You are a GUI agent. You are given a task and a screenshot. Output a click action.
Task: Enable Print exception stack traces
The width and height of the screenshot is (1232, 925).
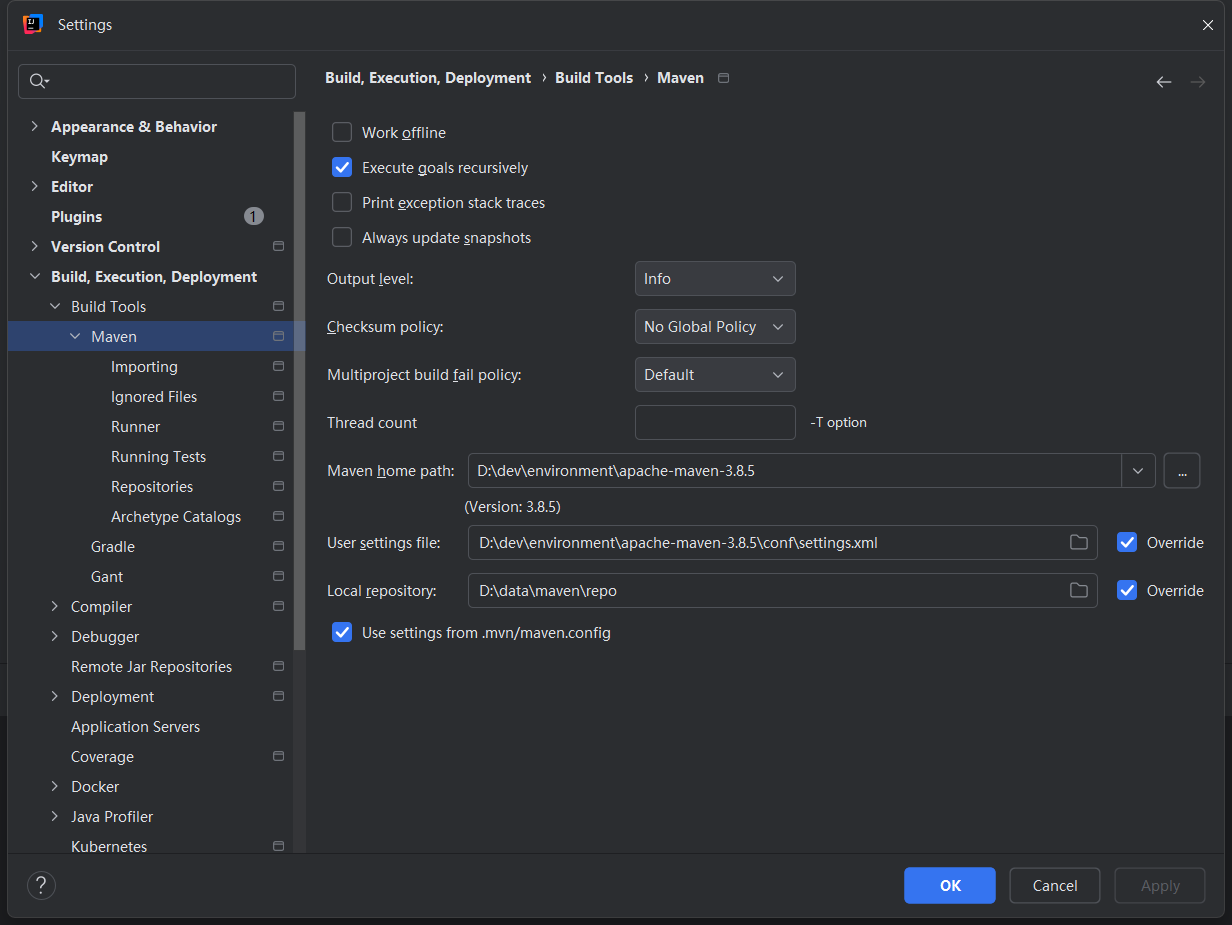click(x=342, y=202)
